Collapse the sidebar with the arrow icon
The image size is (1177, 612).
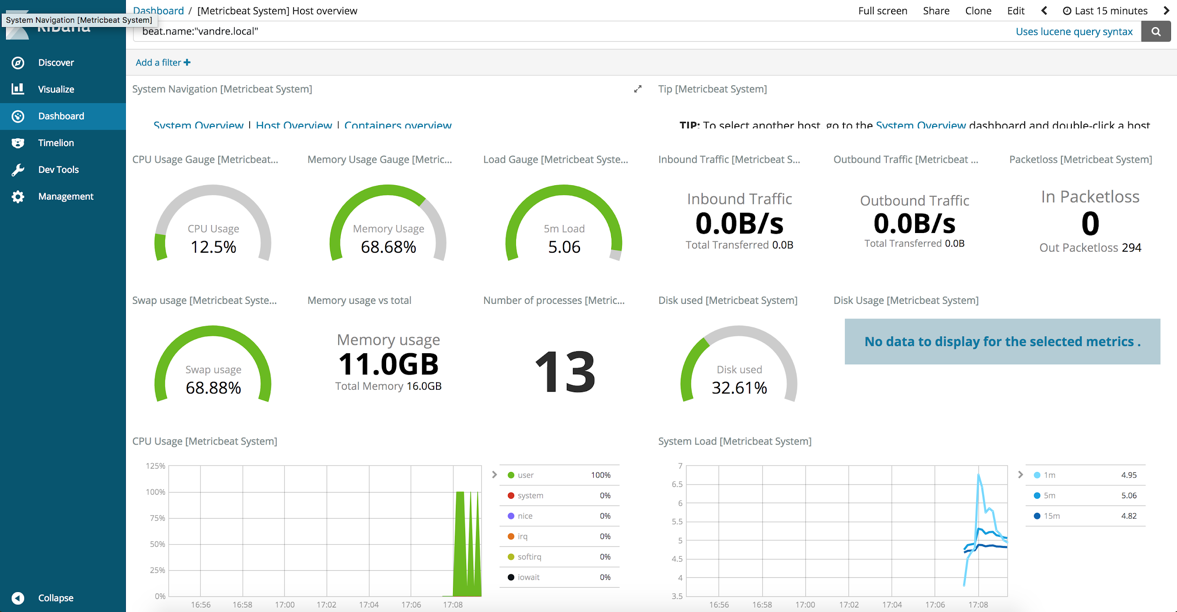click(18, 598)
